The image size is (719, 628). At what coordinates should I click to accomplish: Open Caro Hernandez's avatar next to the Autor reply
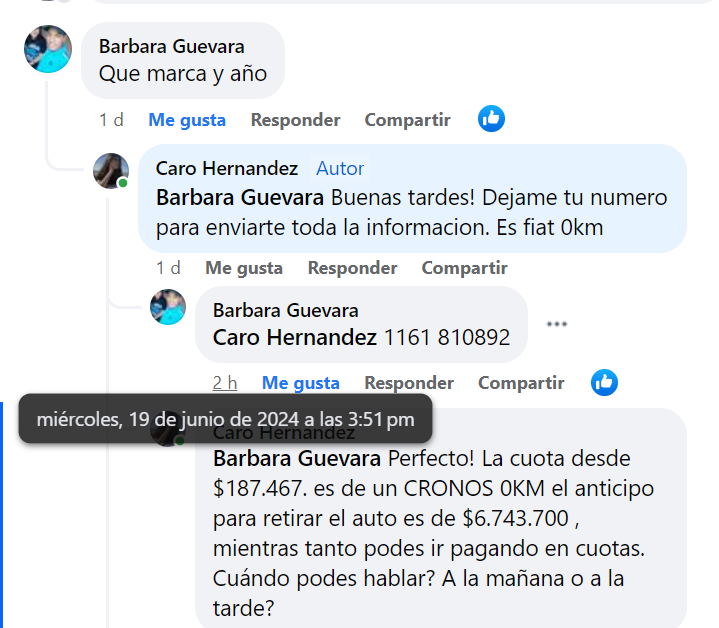pos(111,171)
